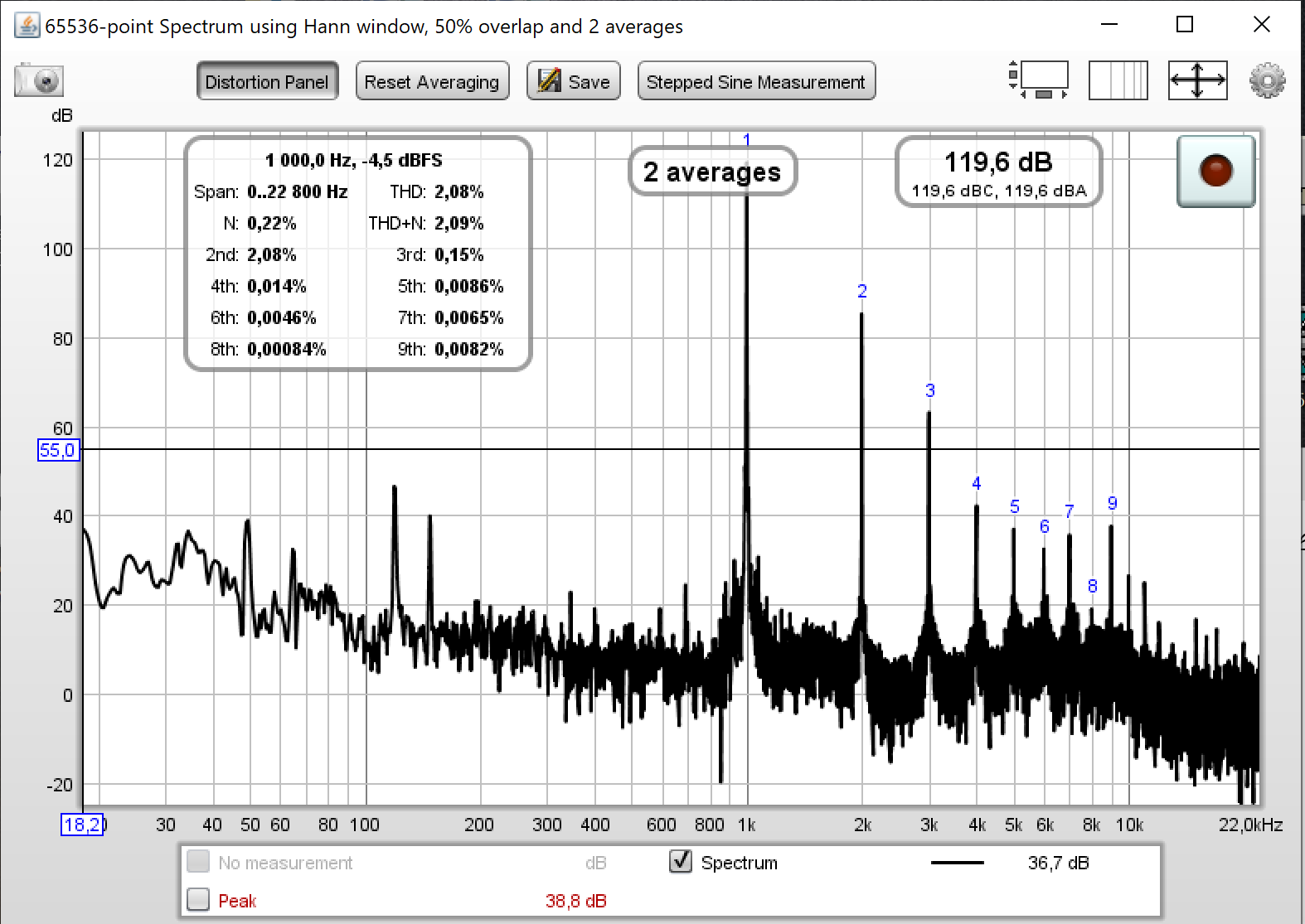Save the spectrum measurement
Screen dimensions: 1305x924
tap(573, 81)
